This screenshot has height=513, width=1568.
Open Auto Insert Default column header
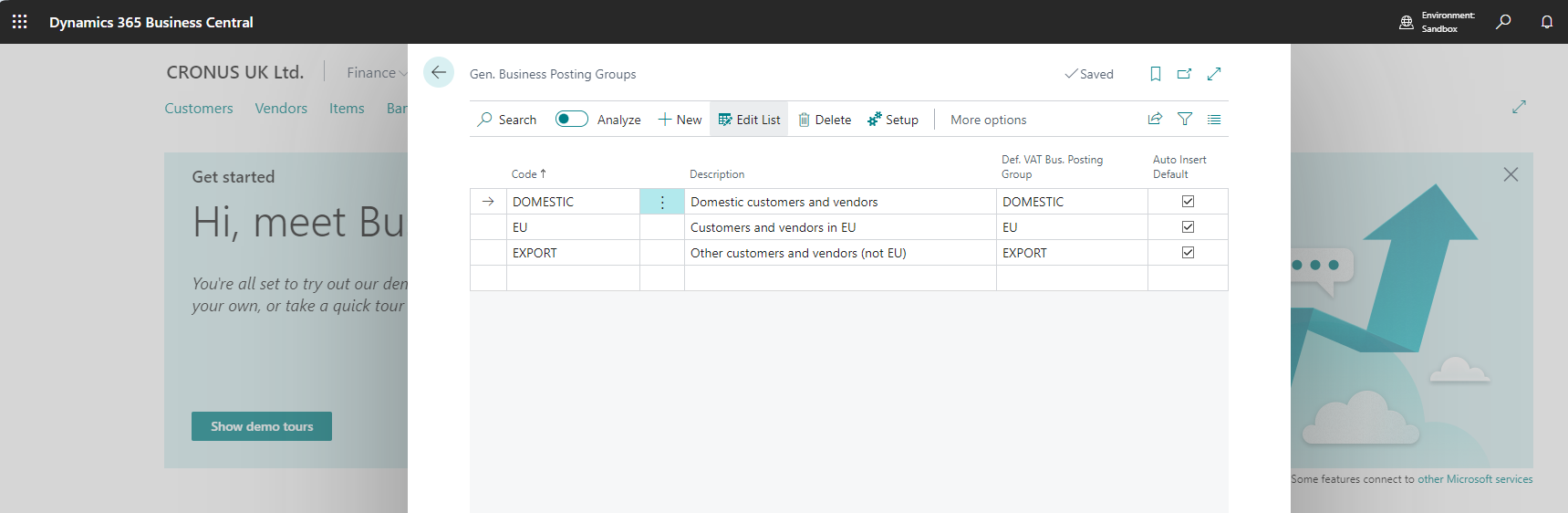click(x=1179, y=166)
